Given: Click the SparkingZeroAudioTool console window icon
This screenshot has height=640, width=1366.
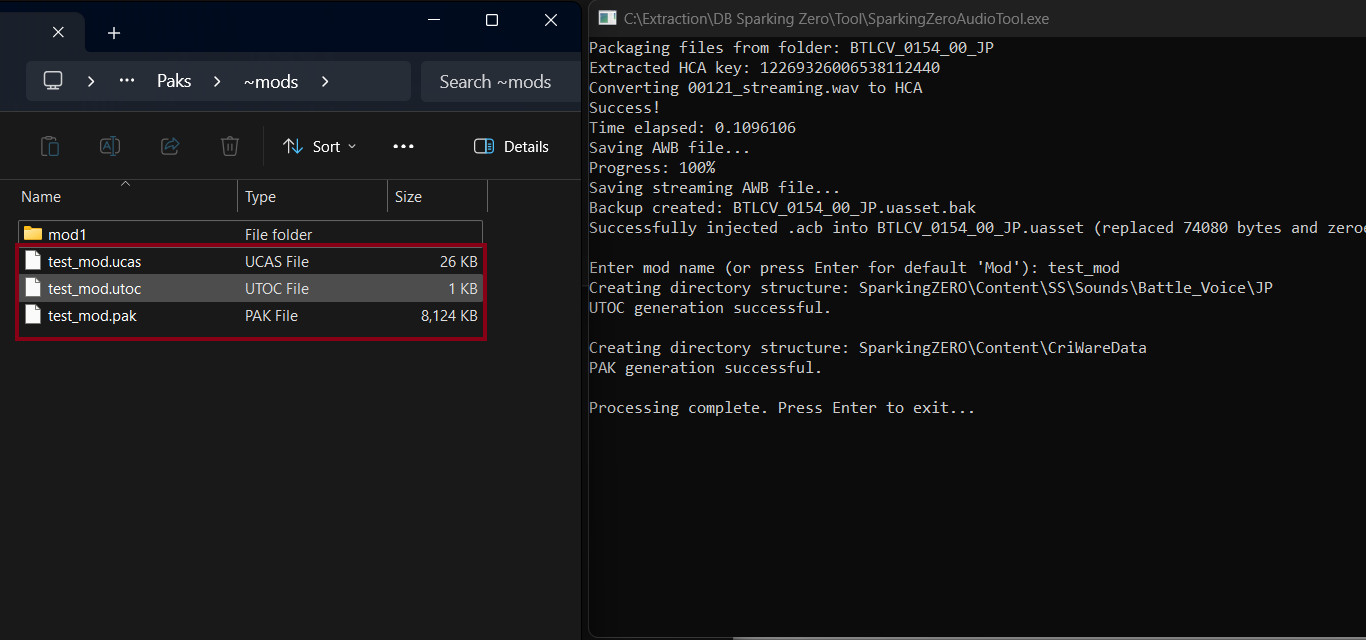Looking at the screenshot, I should (607, 18).
